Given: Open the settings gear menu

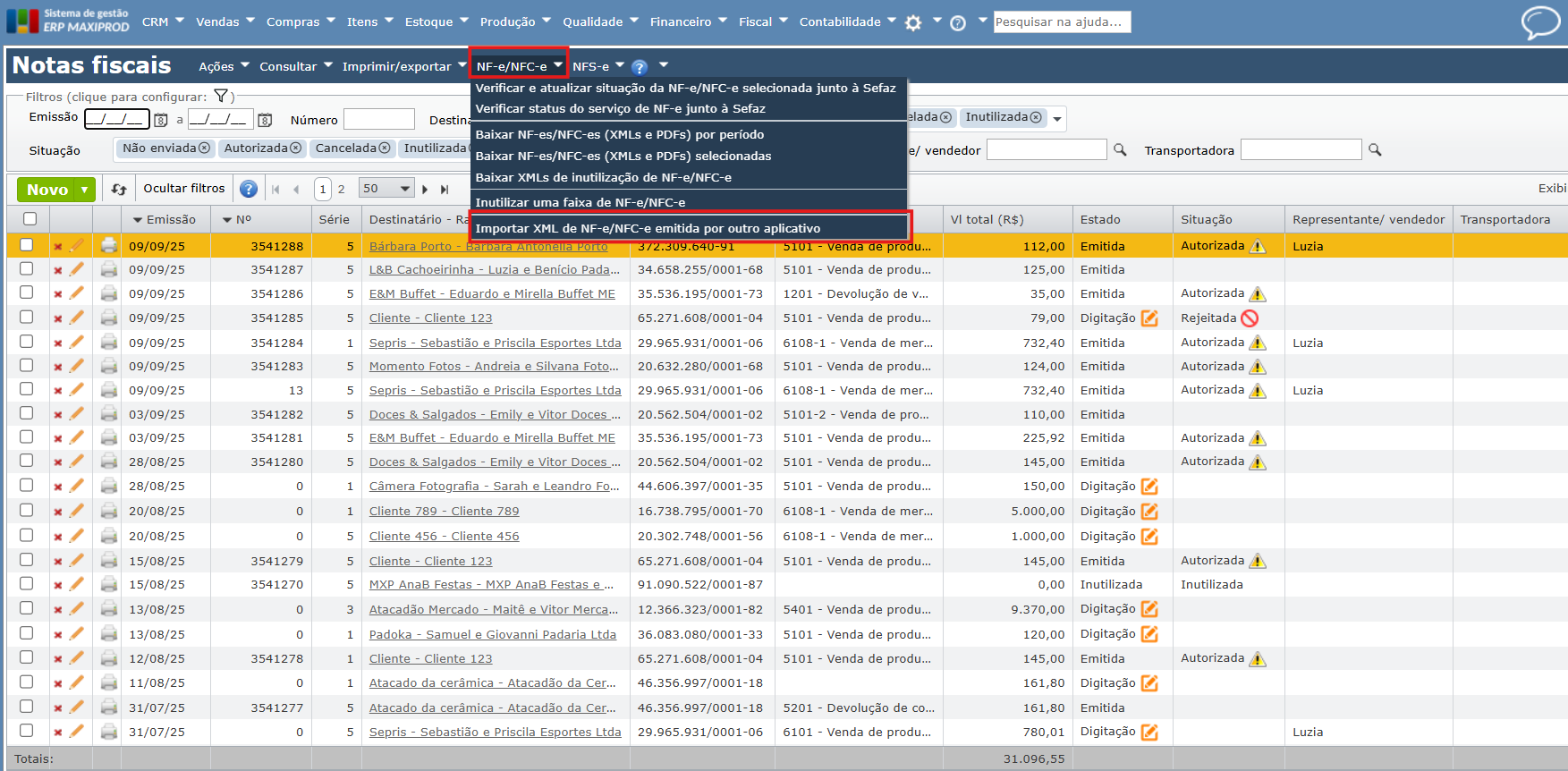Looking at the screenshot, I should click(x=913, y=23).
